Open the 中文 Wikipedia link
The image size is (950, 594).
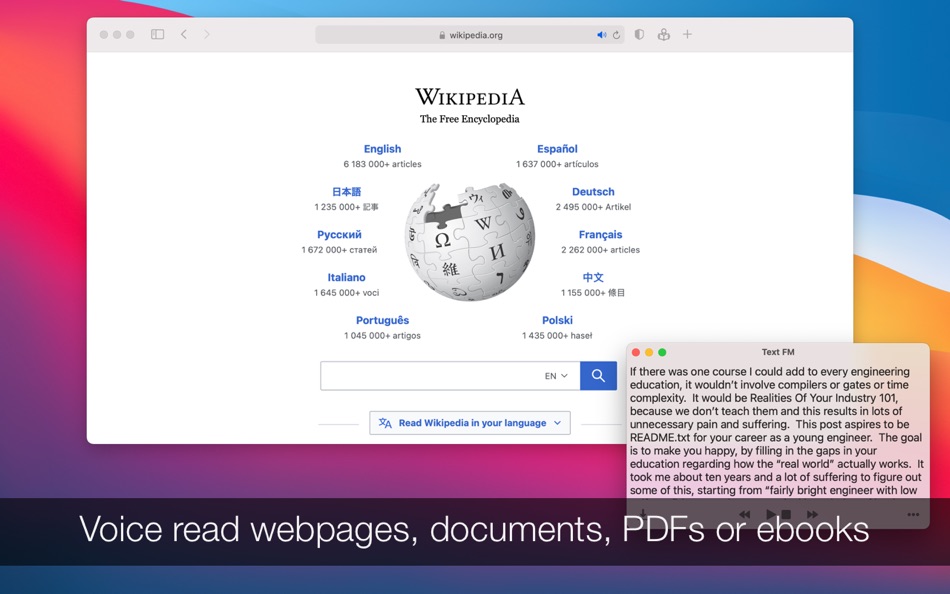(x=593, y=278)
